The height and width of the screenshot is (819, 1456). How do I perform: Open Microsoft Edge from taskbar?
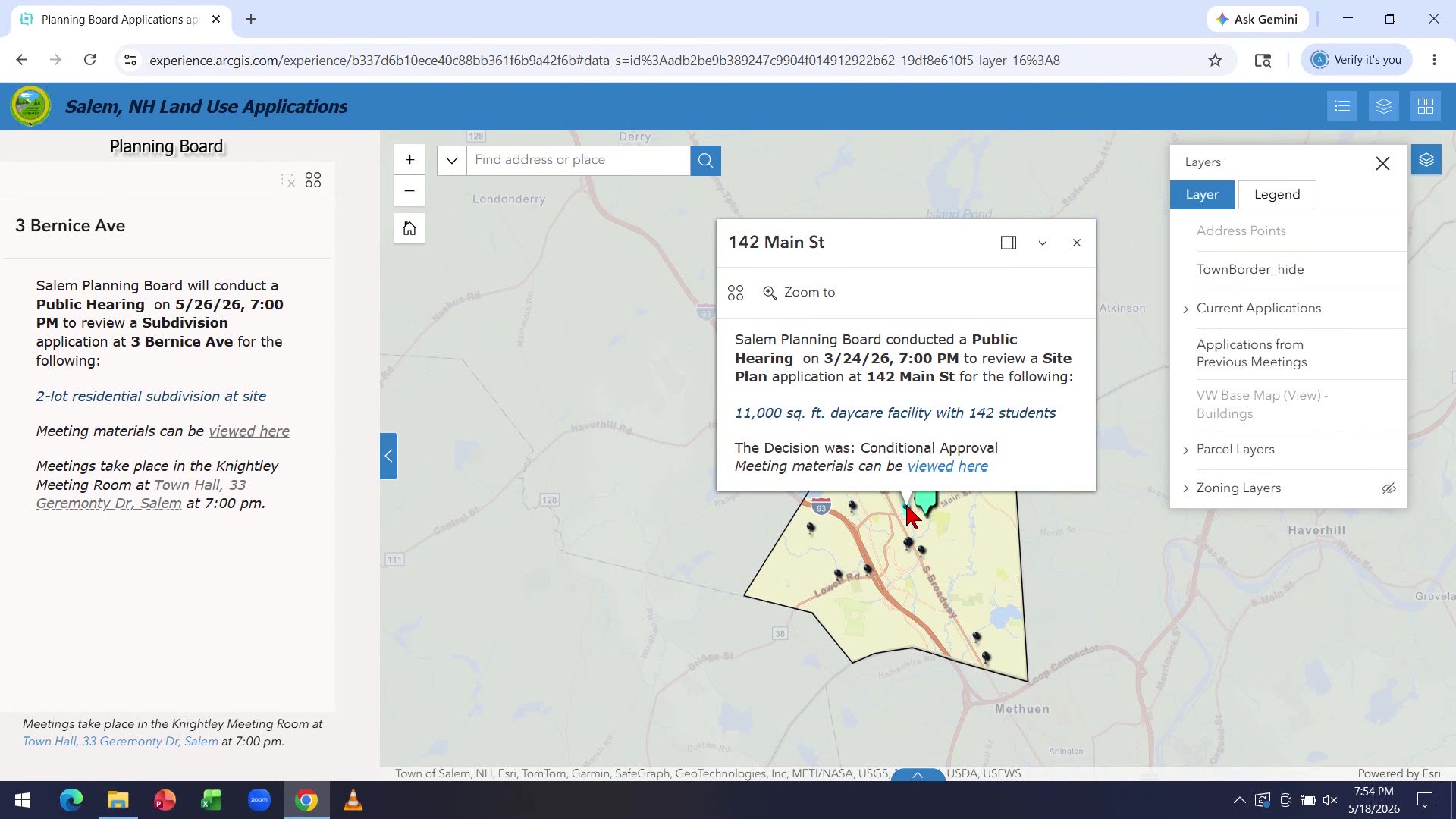[x=71, y=800]
